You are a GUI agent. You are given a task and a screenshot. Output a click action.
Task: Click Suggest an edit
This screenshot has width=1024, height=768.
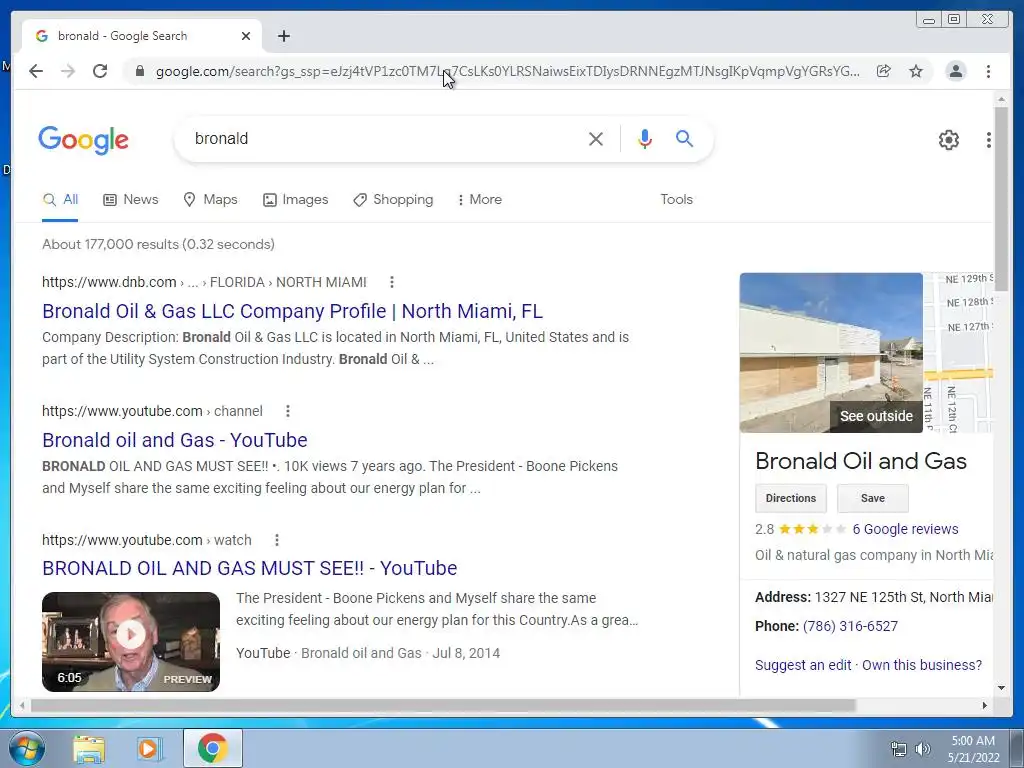point(803,665)
